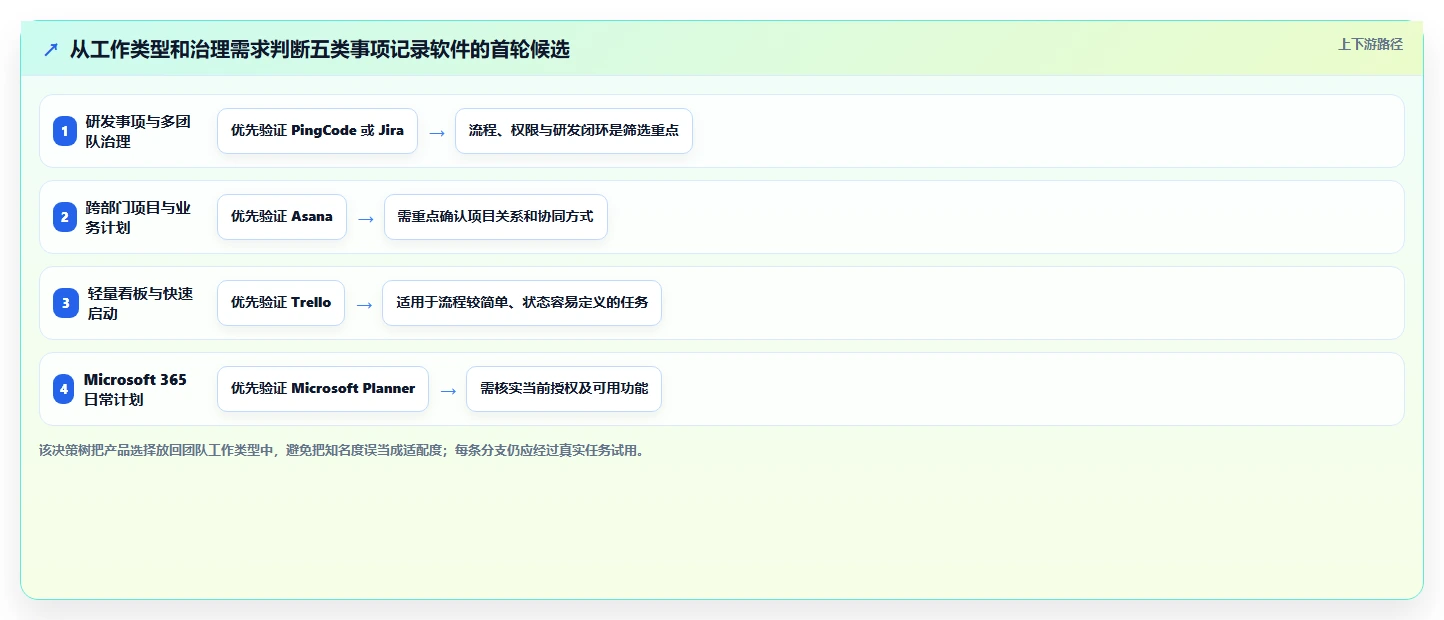Click the 轻量看板与快速启动 label
The image size is (1444, 620).
coord(140,303)
